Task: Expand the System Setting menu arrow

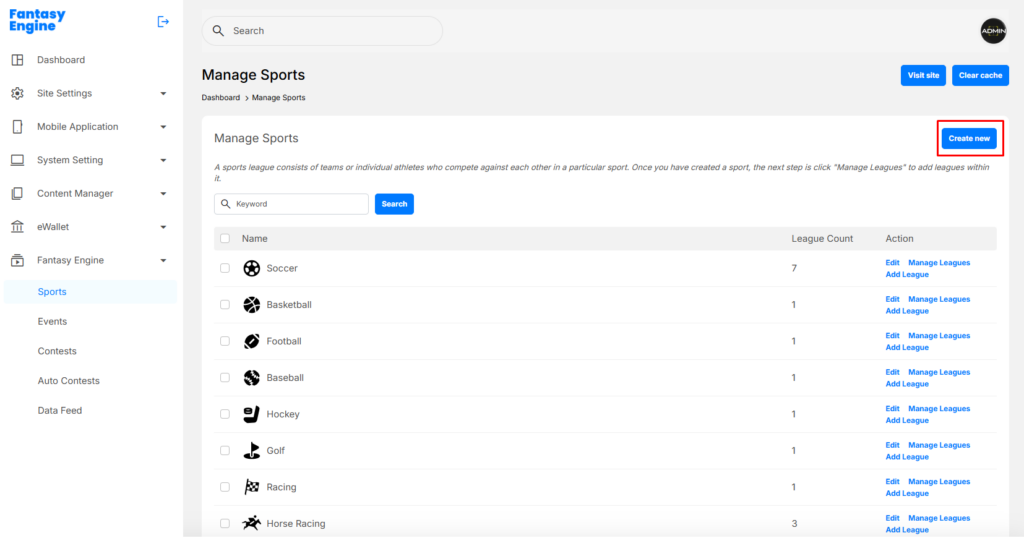Action: click(163, 160)
